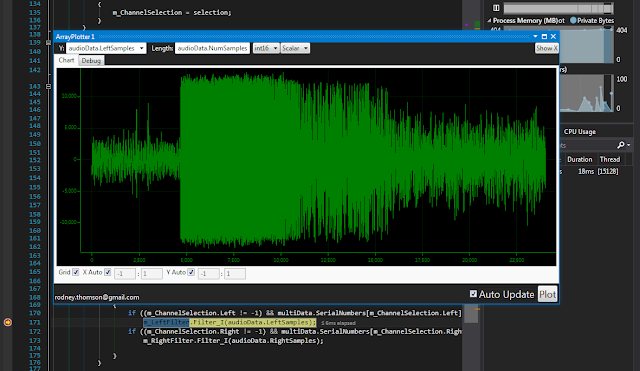
Task: Open the CPU Usage tab
Action: point(580,132)
